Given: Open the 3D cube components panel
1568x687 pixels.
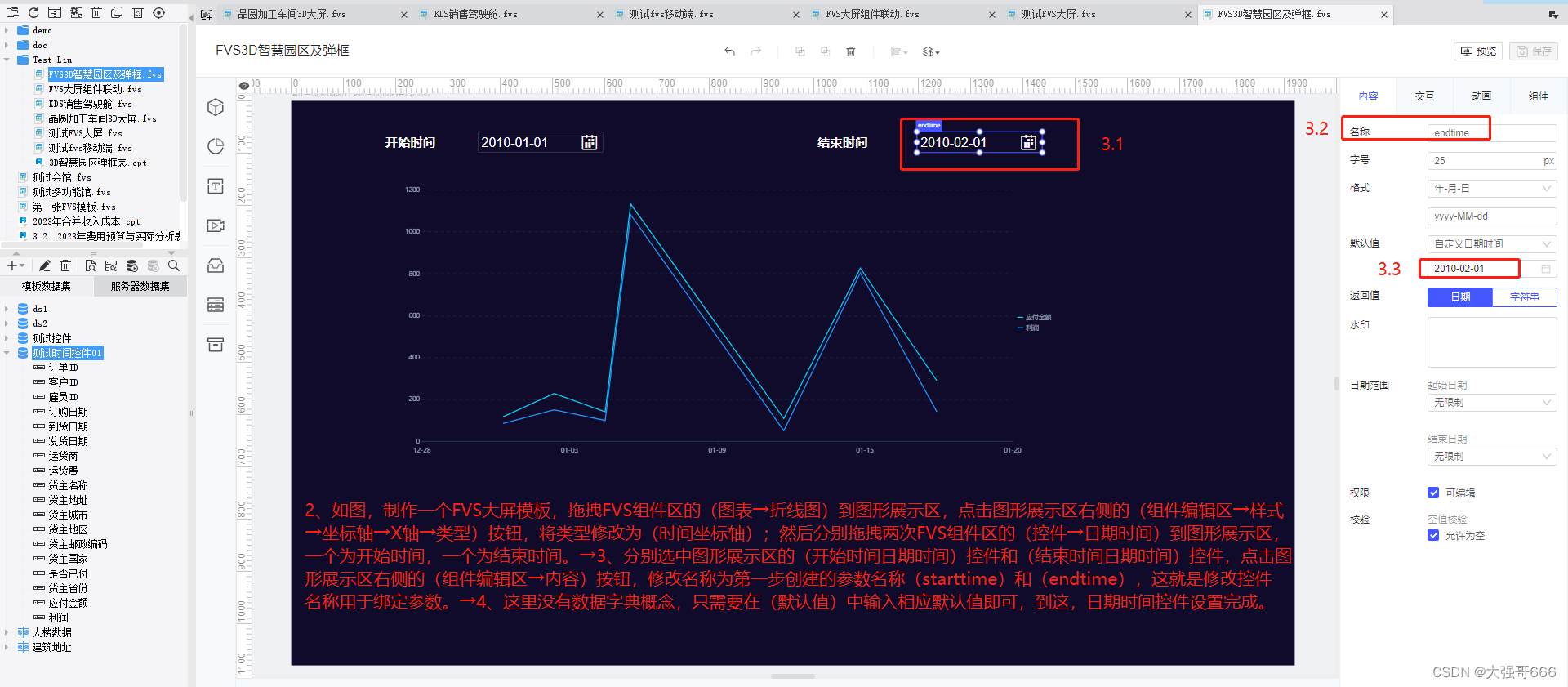Looking at the screenshot, I should pyautogui.click(x=216, y=107).
